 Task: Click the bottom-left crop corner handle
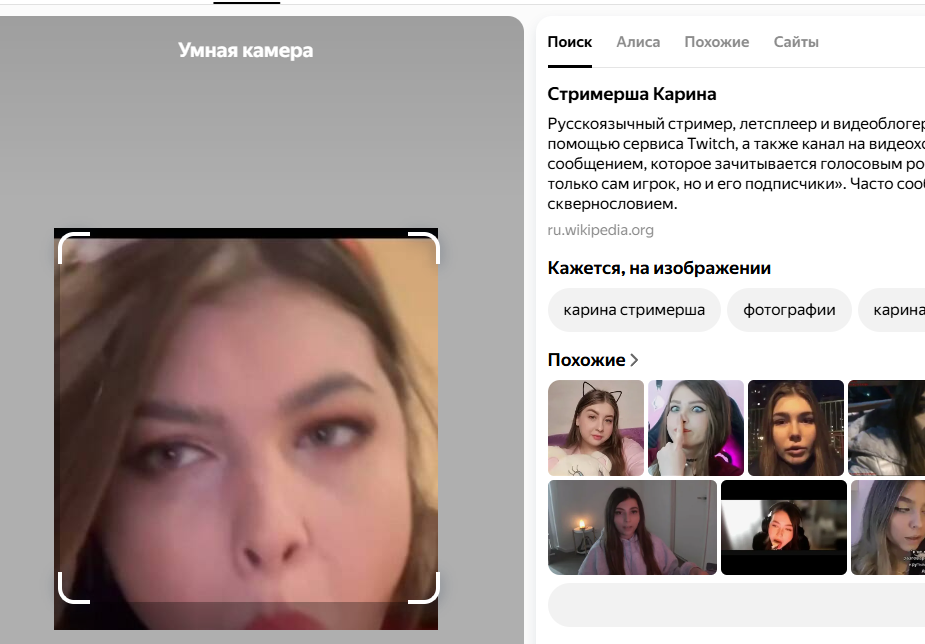click(74, 588)
